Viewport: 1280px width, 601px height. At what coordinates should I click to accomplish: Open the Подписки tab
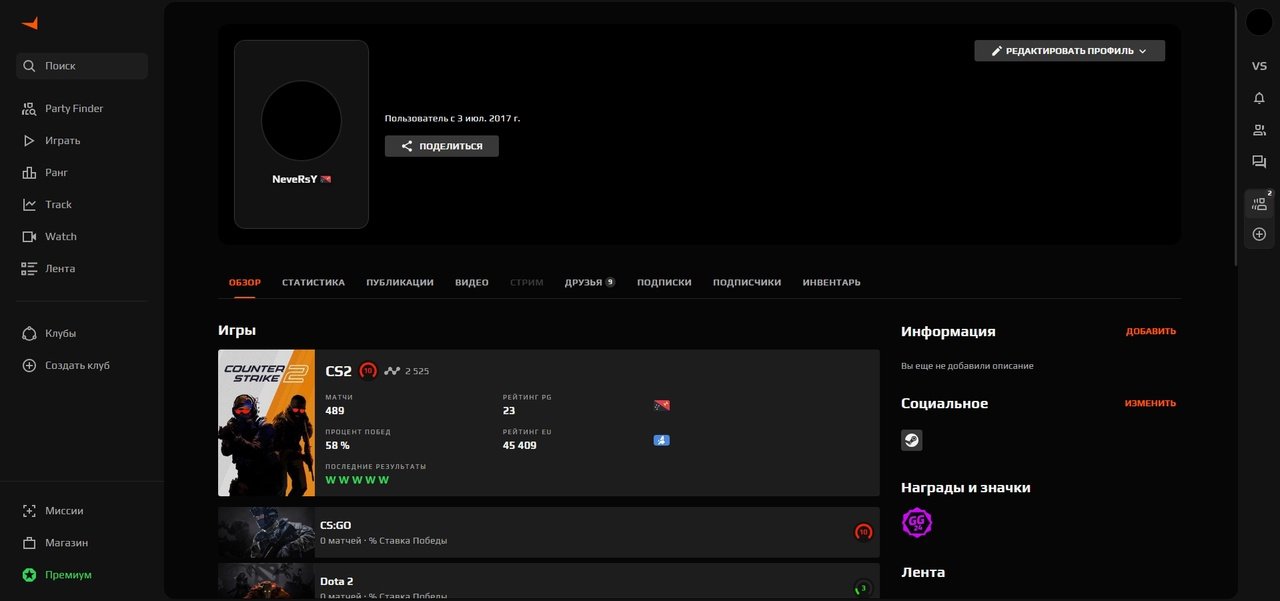coord(664,282)
